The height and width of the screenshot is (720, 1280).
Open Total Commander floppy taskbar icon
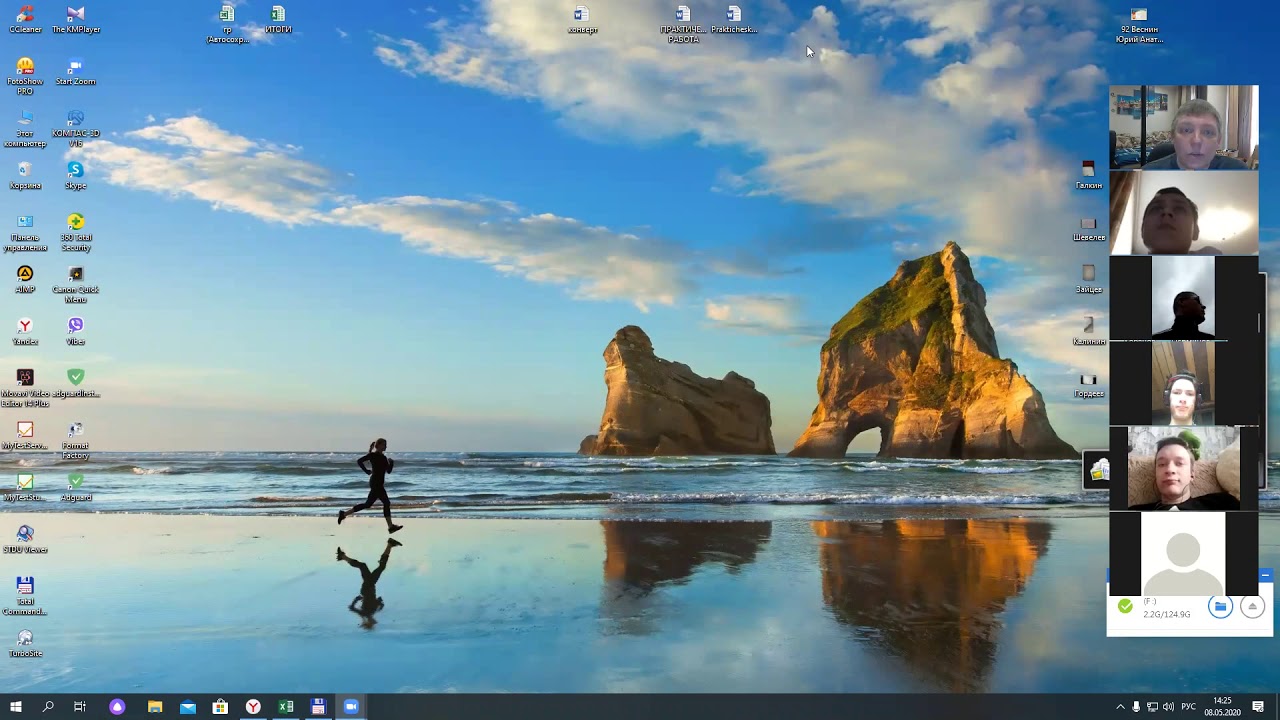point(318,707)
